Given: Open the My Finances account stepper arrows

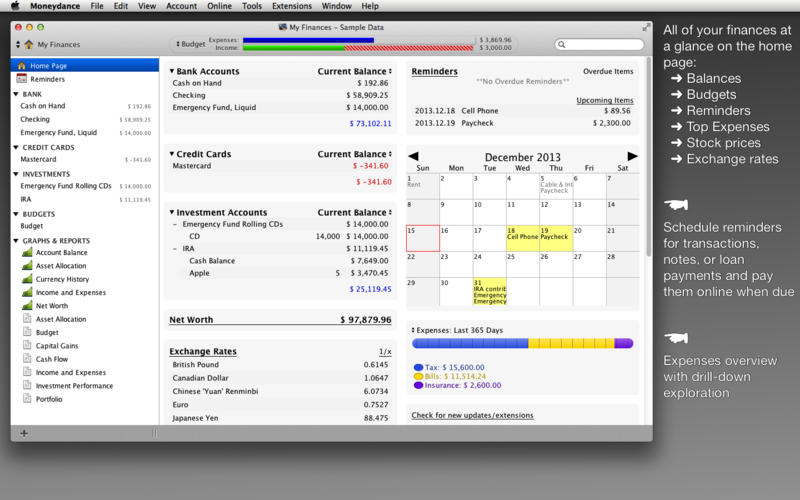Looking at the screenshot, I should [x=18, y=44].
